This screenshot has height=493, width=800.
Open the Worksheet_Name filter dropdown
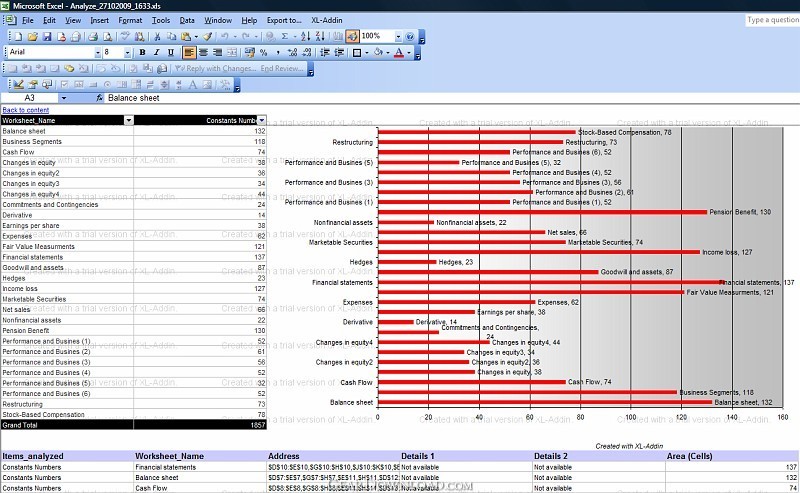coord(127,120)
